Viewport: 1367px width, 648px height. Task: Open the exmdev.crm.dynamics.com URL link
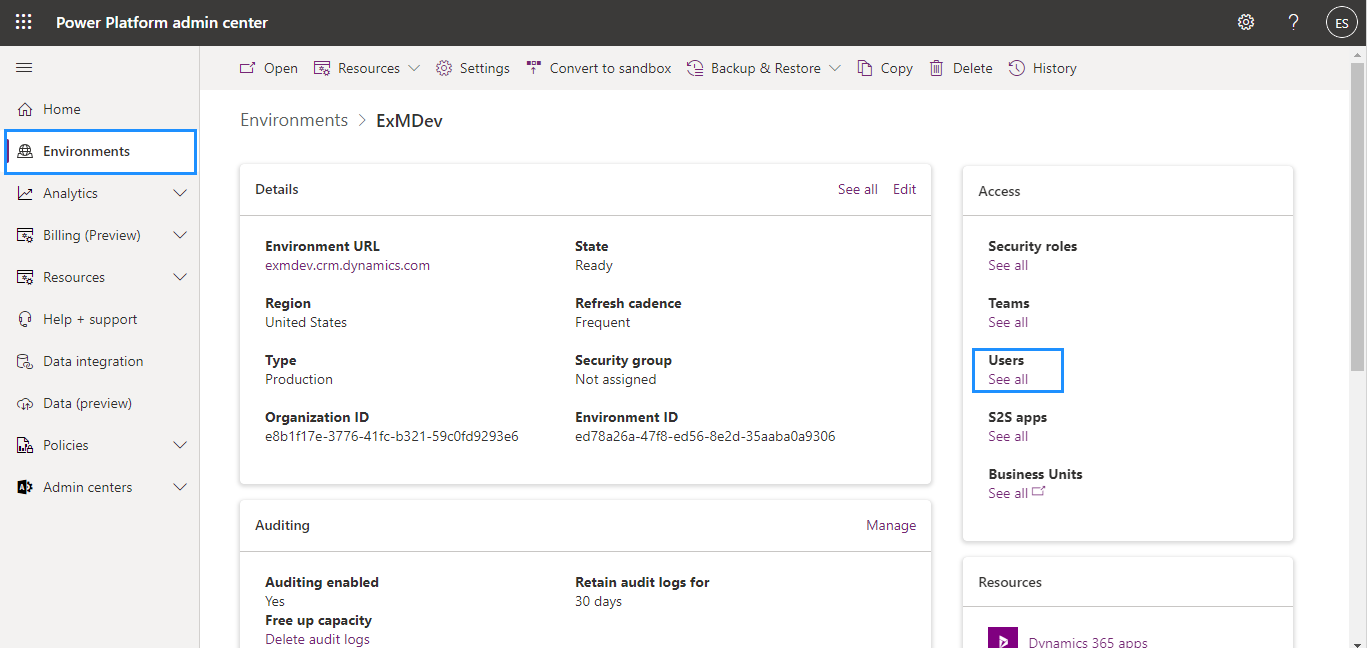point(347,265)
